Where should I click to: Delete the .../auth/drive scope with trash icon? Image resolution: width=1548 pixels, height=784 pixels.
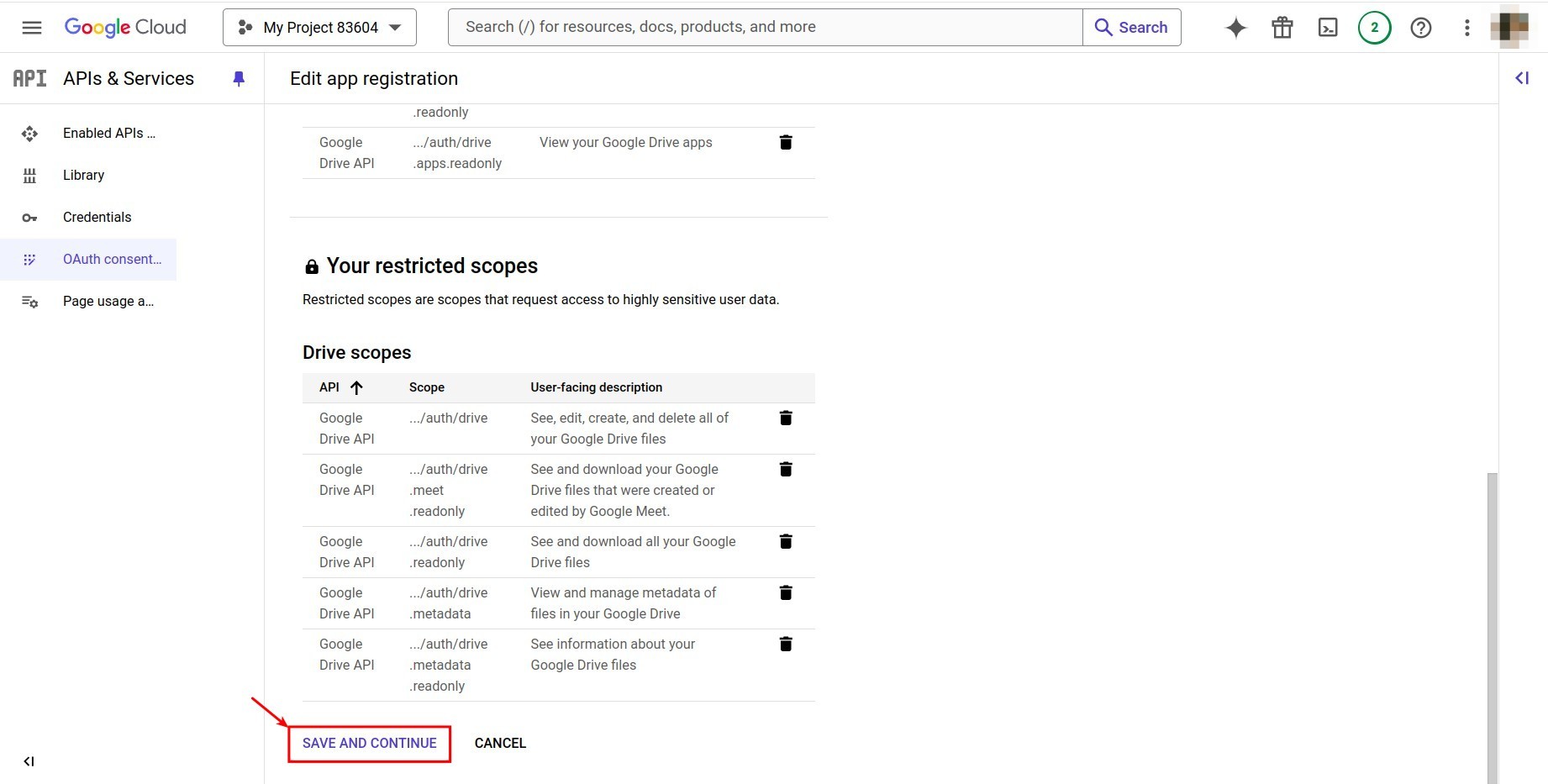click(x=786, y=418)
